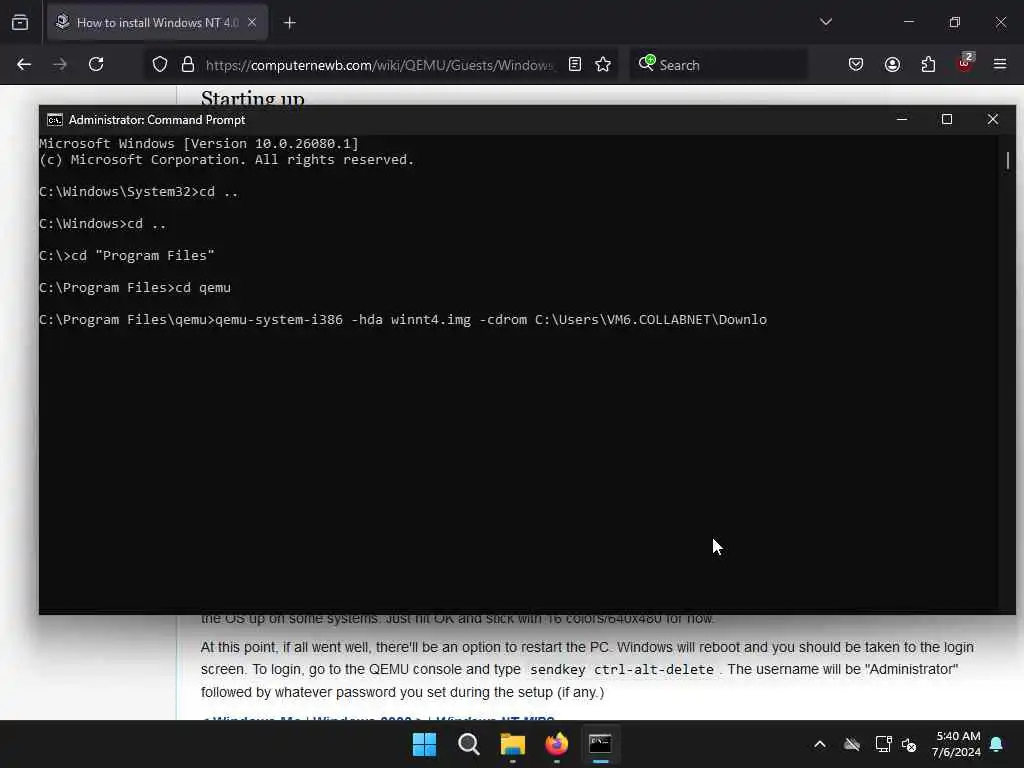This screenshot has height=768, width=1024.
Task: Select the 'How to install Windows NT 4.0' tab
Action: (157, 22)
